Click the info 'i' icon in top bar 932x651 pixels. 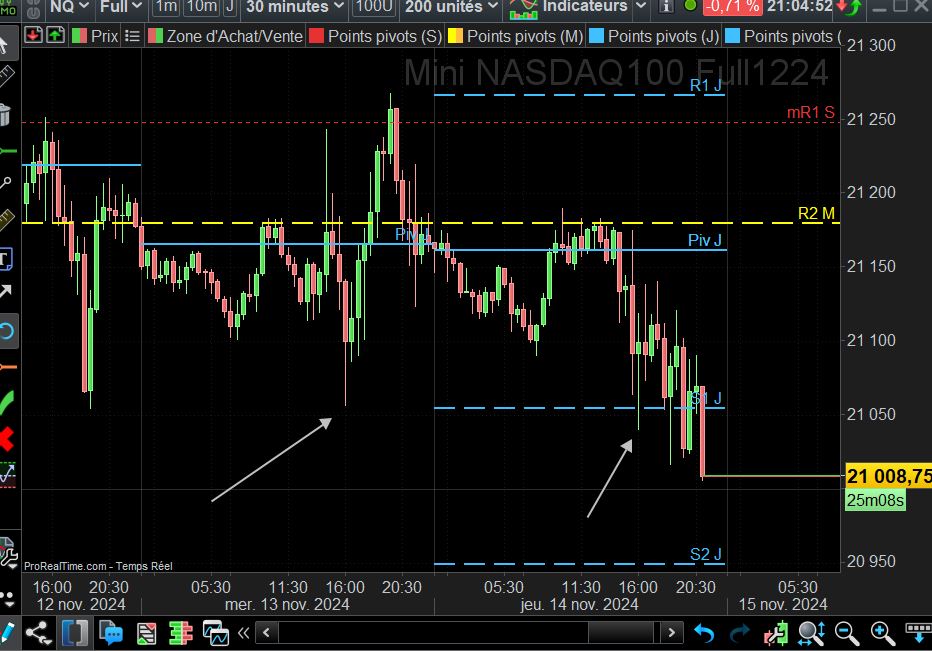click(666, 7)
